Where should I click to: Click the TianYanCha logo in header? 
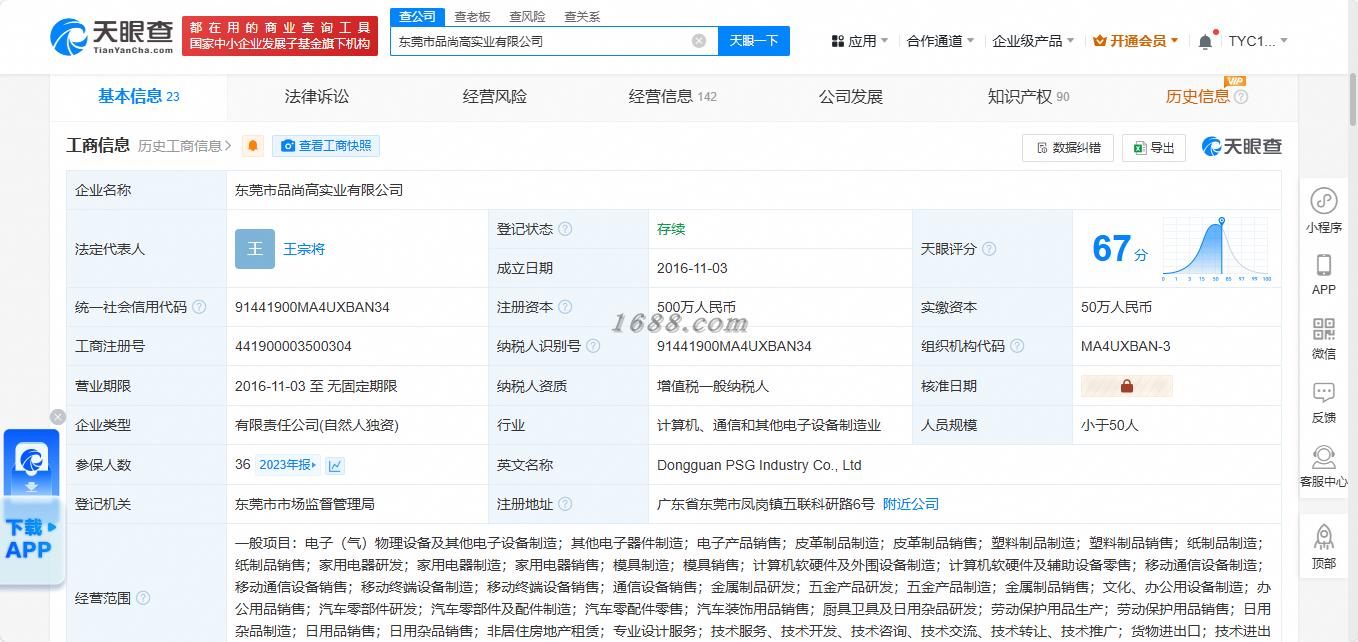pyautogui.click(x=111, y=36)
